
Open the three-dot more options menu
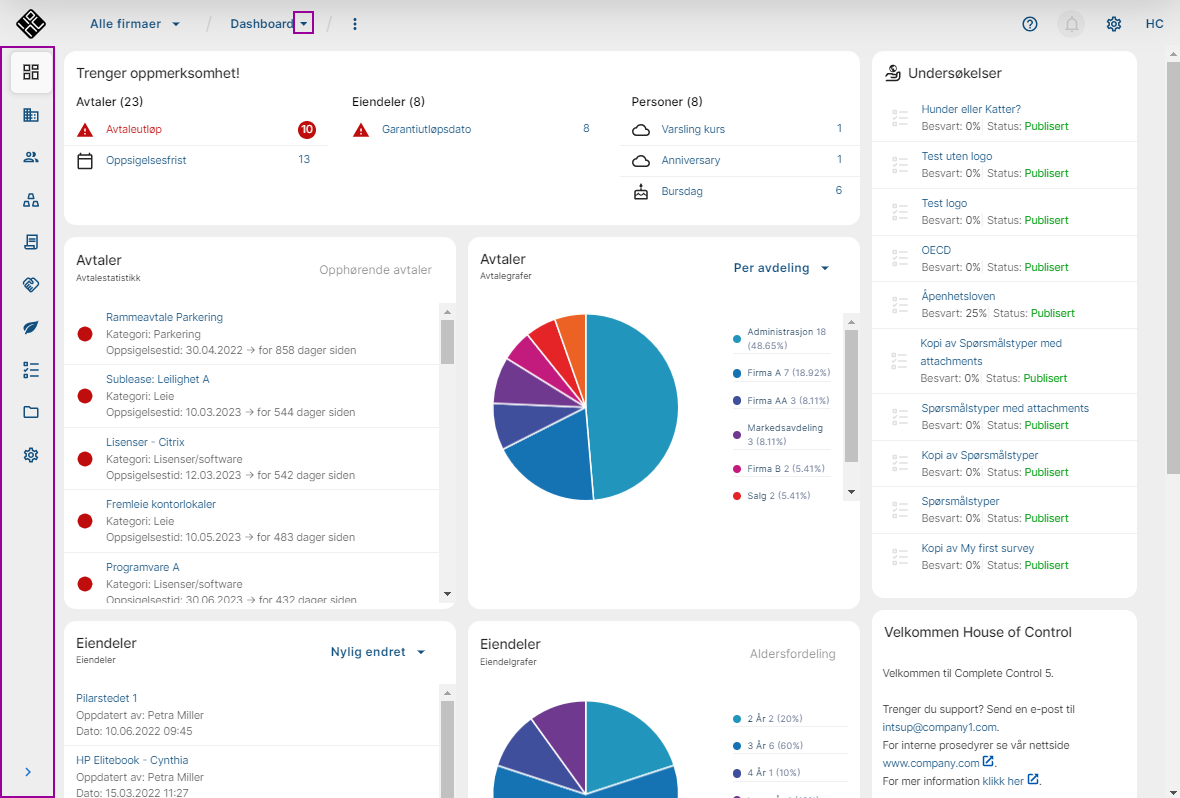coord(355,24)
